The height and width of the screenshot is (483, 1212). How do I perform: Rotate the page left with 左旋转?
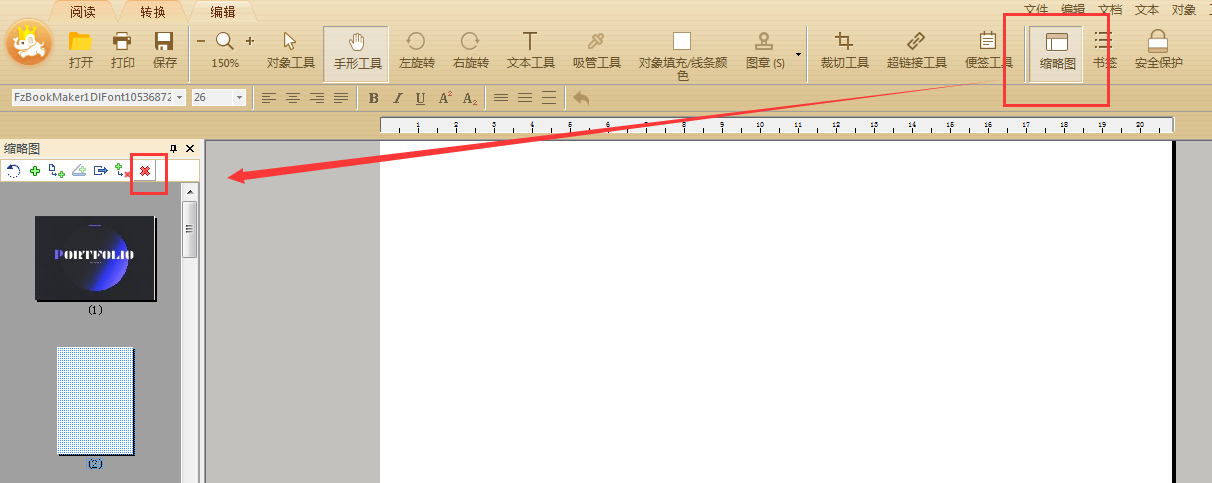tap(416, 51)
